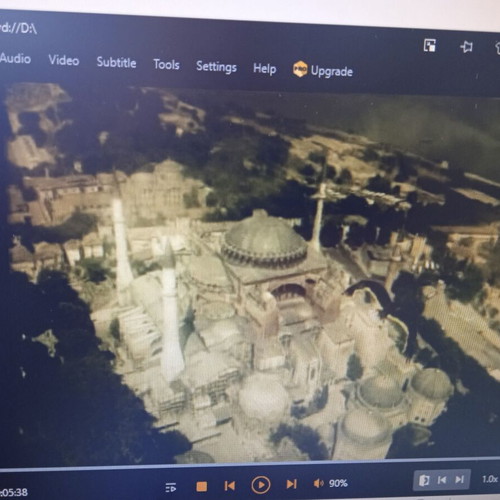This screenshot has height=500, width=500.
Task: Switch to mini picture-in-picture mode
Action: click(x=430, y=45)
